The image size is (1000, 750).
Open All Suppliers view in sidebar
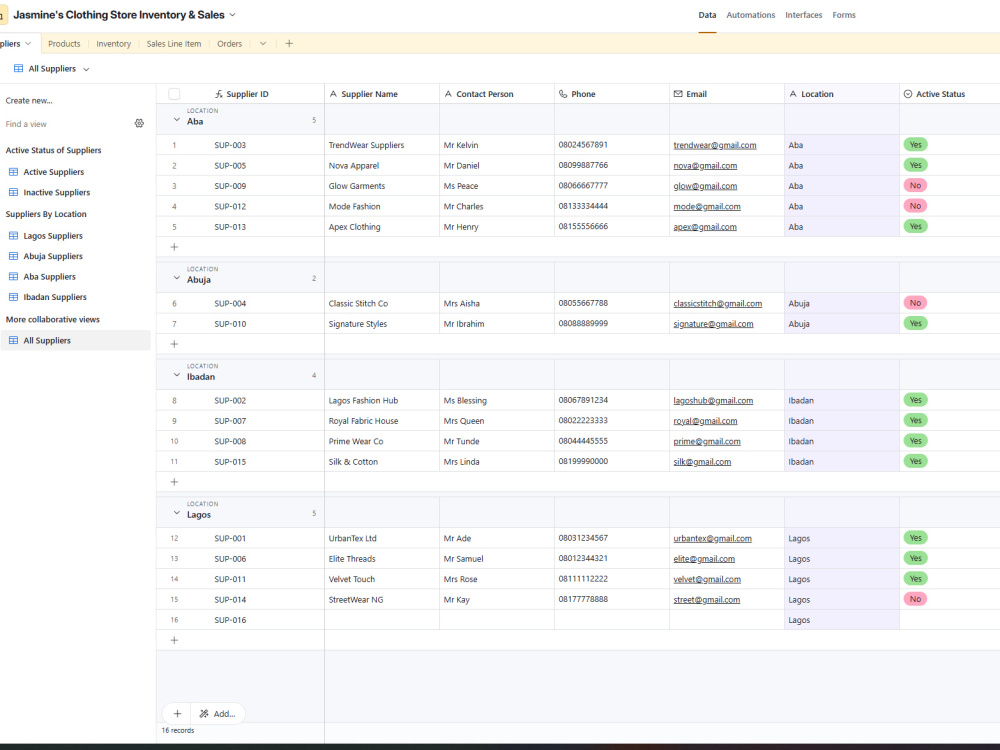(76, 340)
